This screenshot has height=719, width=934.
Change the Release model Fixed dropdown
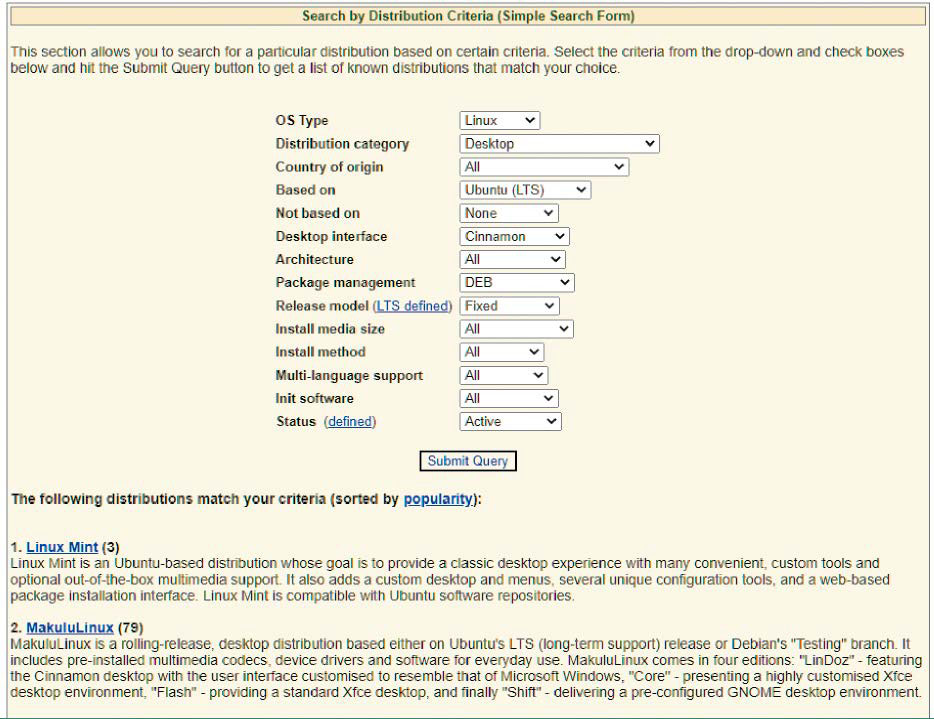click(x=510, y=306)
